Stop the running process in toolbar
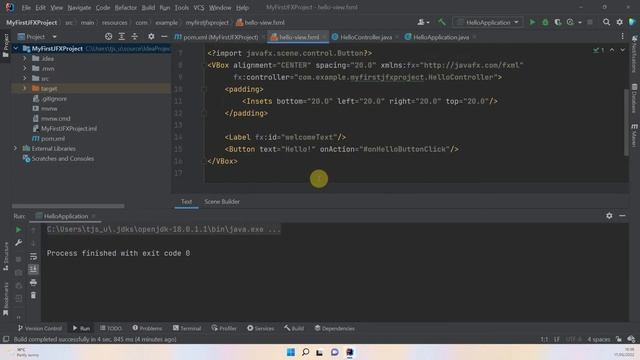Screen dimensions: 640x360 [590, 22]
